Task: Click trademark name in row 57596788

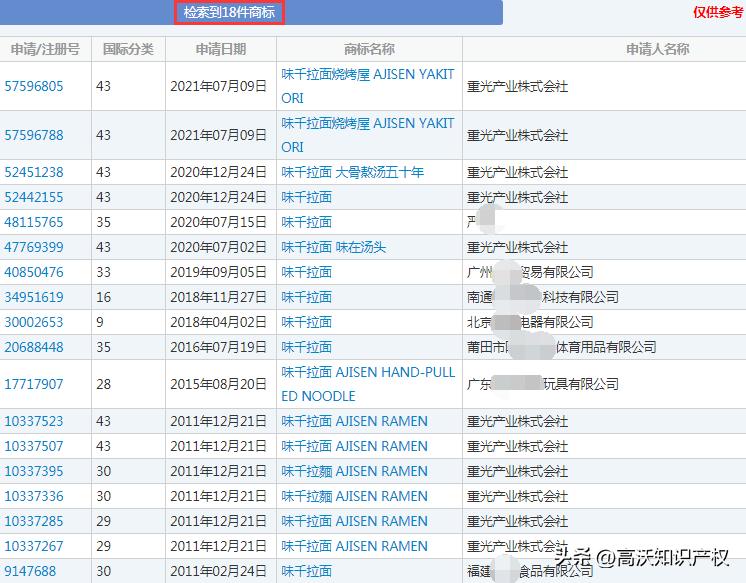Action: [368, 135]
